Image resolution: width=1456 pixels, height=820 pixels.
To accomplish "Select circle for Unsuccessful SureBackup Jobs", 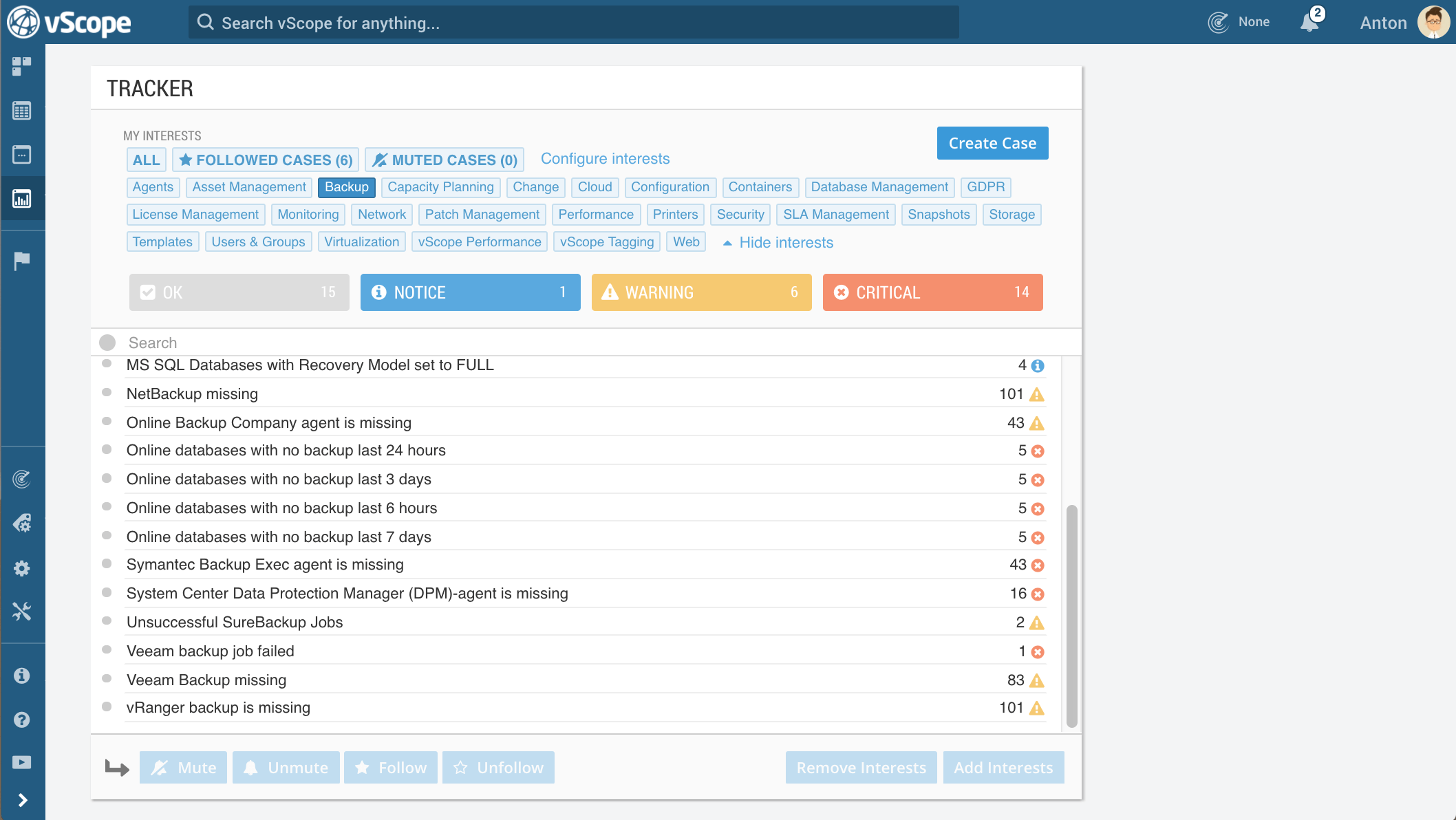I will 107,621.
